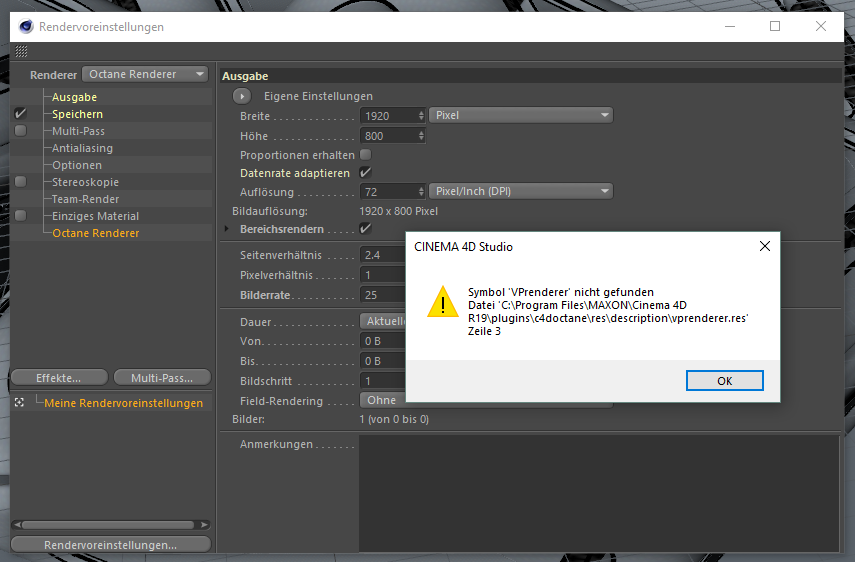This screenshot has height=562, width=855.
Task: Click the Rendervoreinstellungen... button at bottom
Action: [x=111, y=545]
